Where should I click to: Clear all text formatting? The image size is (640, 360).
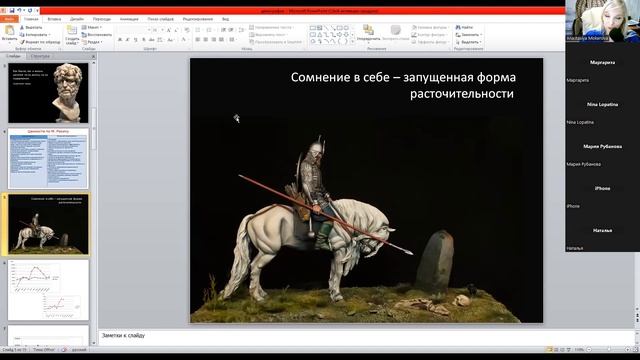[187, 30]
